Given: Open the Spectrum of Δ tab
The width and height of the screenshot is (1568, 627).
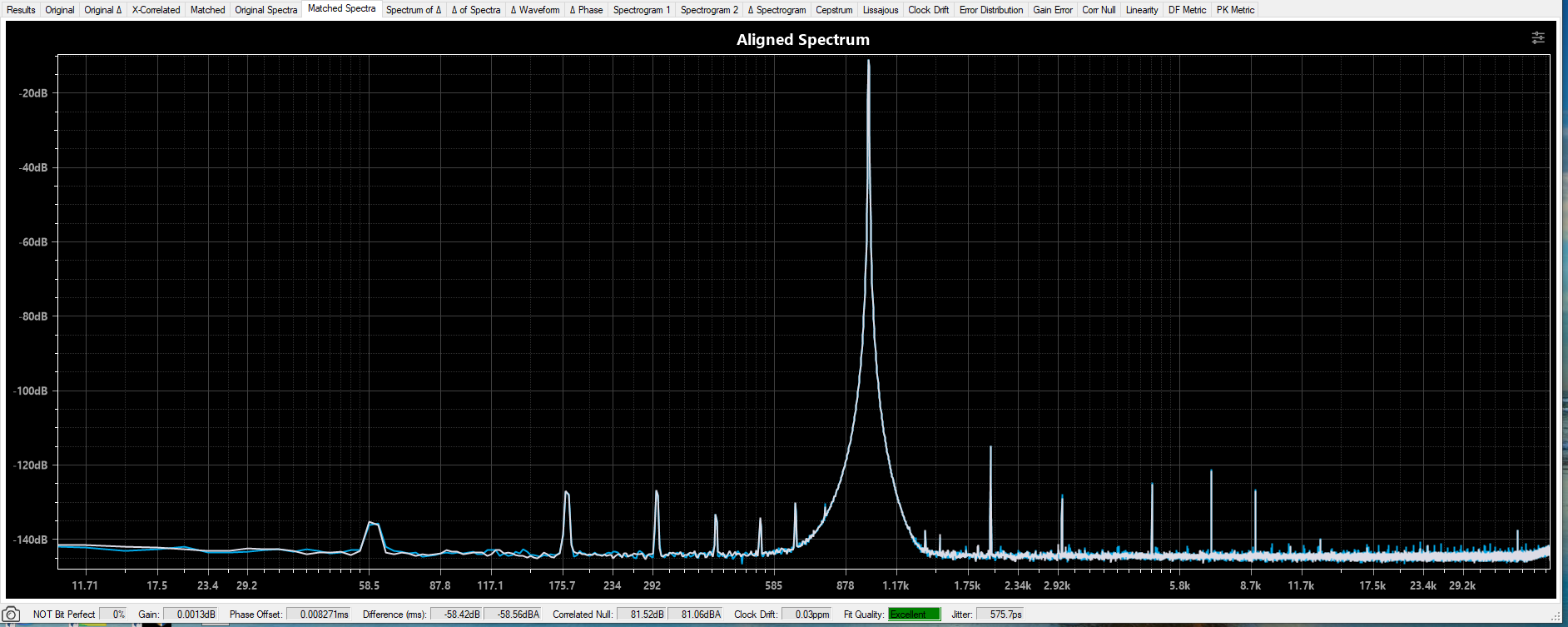Looking at the screenshot, I should point(414,10).
